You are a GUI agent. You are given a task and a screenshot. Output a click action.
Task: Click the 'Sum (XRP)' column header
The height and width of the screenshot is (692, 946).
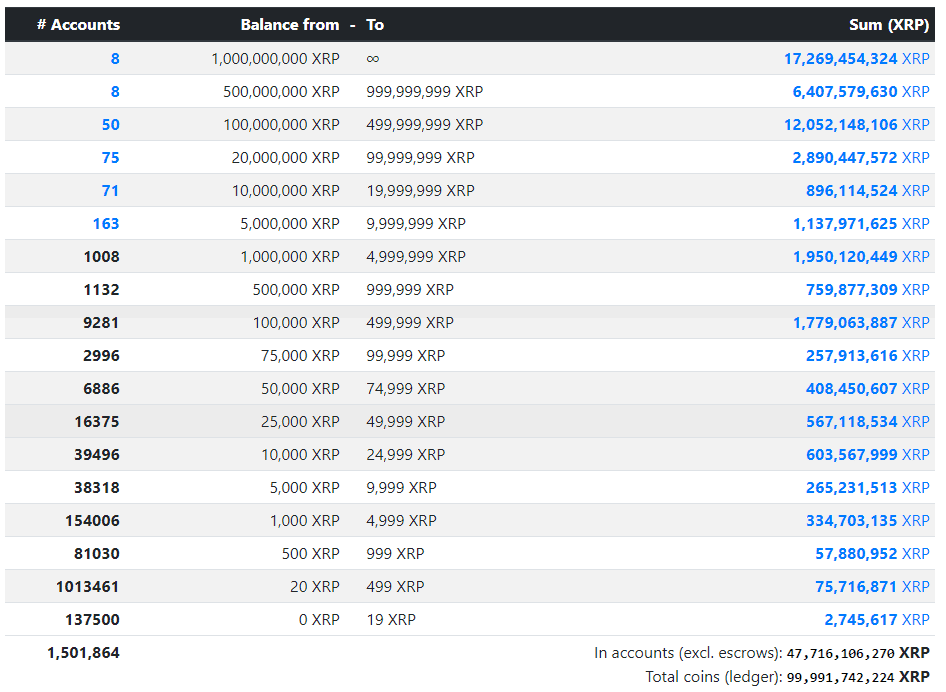tap(889, 25)
